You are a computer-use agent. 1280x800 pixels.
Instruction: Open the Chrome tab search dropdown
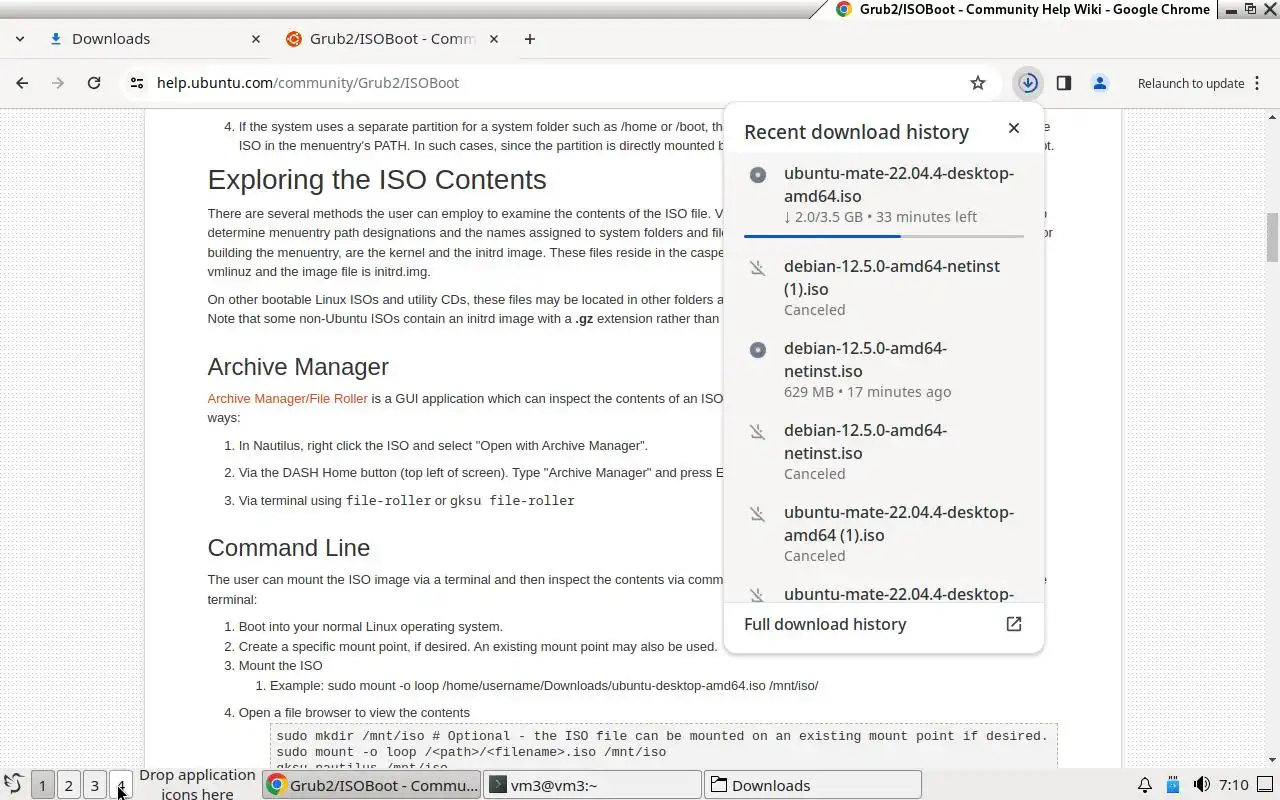click(x=20, y=39)
